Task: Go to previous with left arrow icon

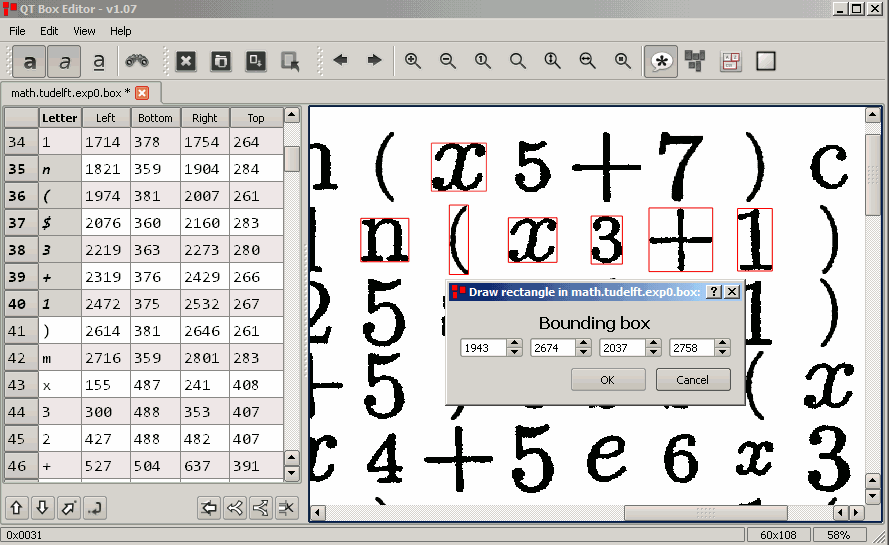Action: pos(340,60)
